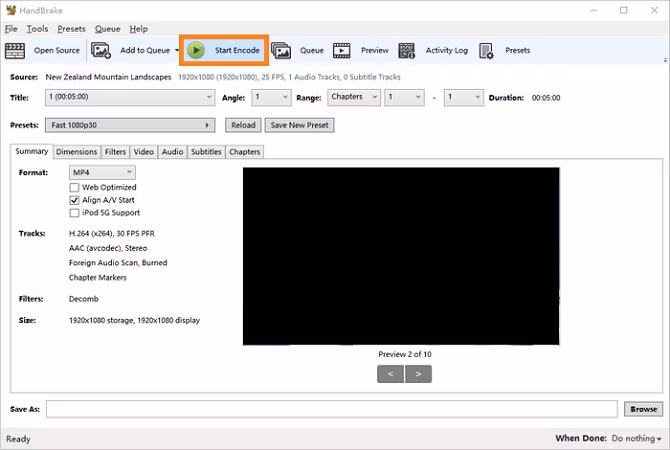
Task: Open the File menu
Action: click(11, 29)
